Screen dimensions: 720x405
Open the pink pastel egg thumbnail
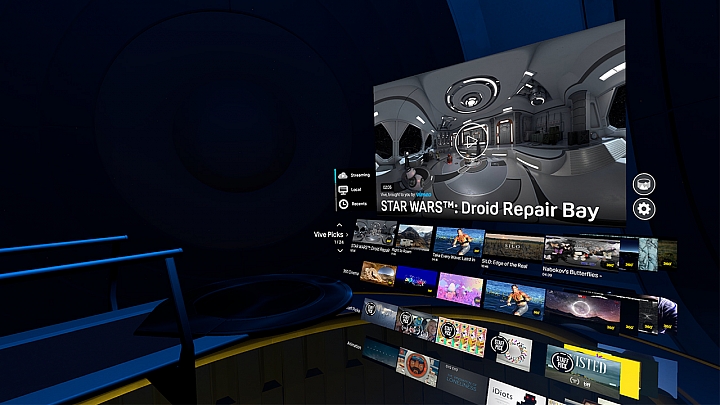coord(460,289)
